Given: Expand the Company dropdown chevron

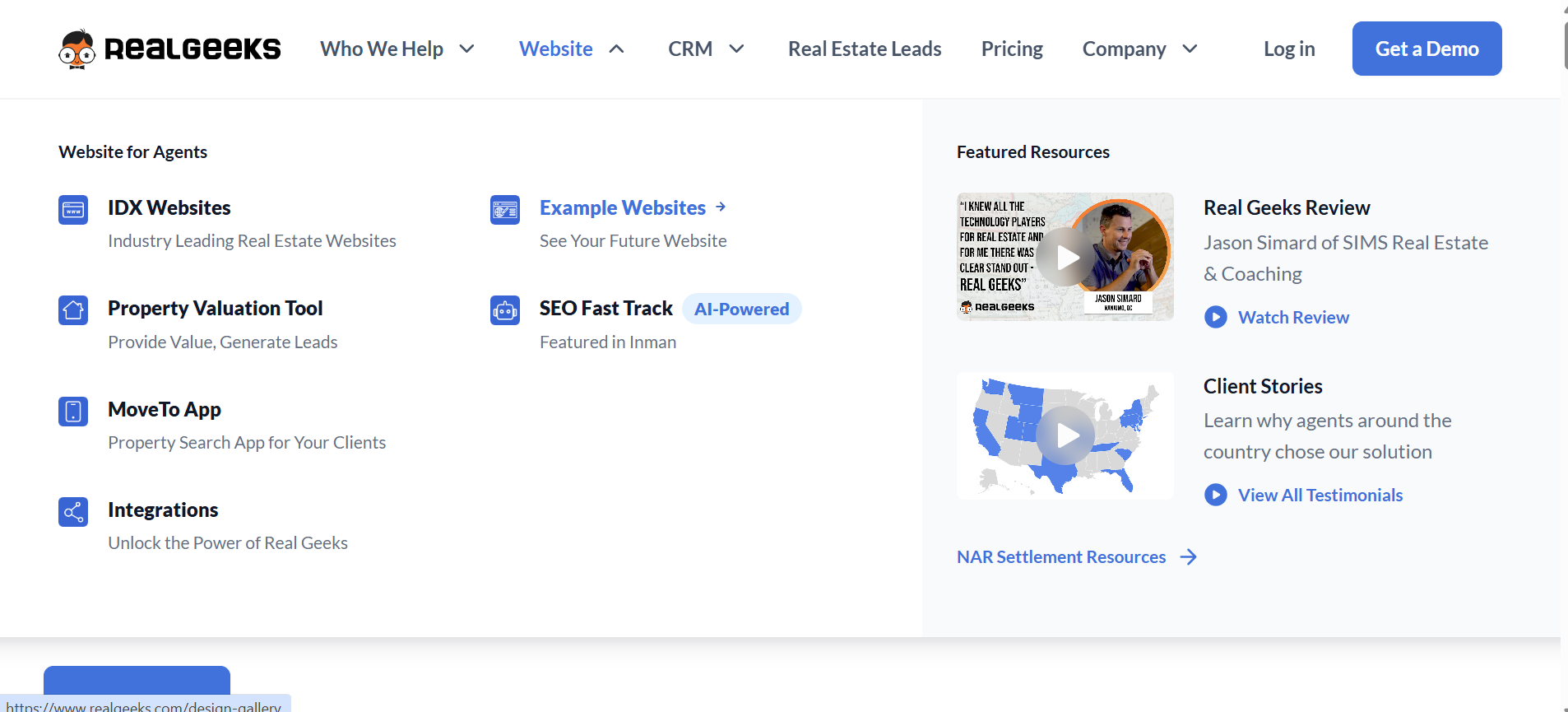Looking at the screenshot, I should click(1190, 49).
